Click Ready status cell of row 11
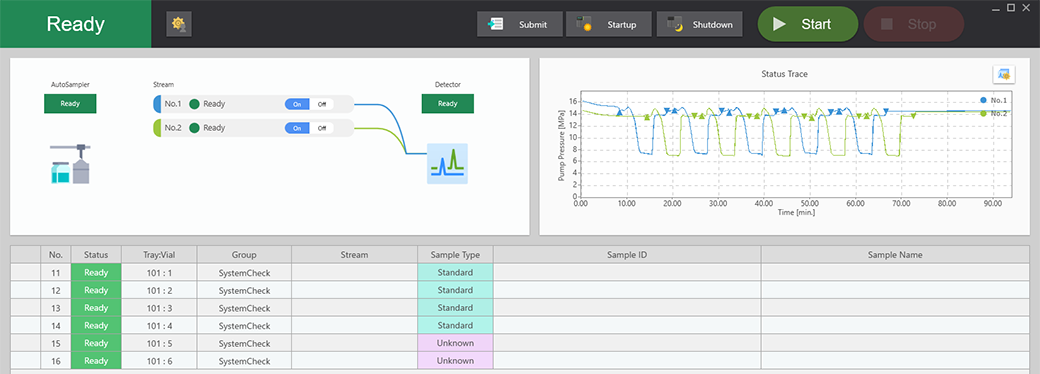 click(x=96, y=273)
